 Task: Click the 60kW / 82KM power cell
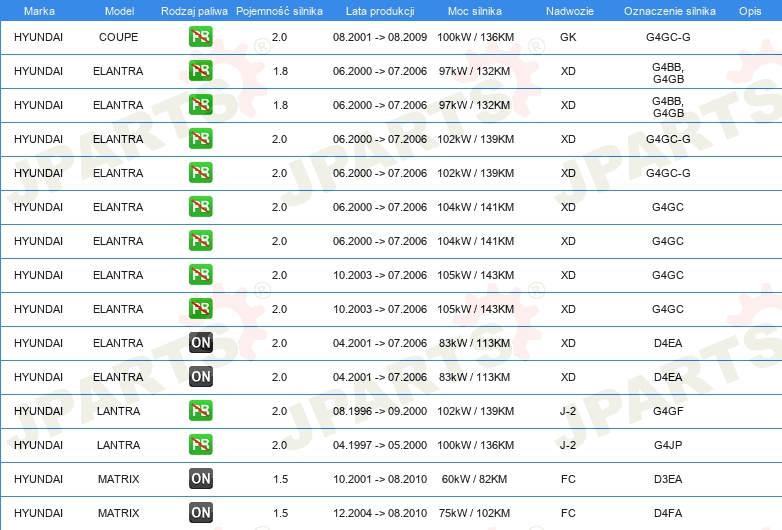[x=474, y=479]
